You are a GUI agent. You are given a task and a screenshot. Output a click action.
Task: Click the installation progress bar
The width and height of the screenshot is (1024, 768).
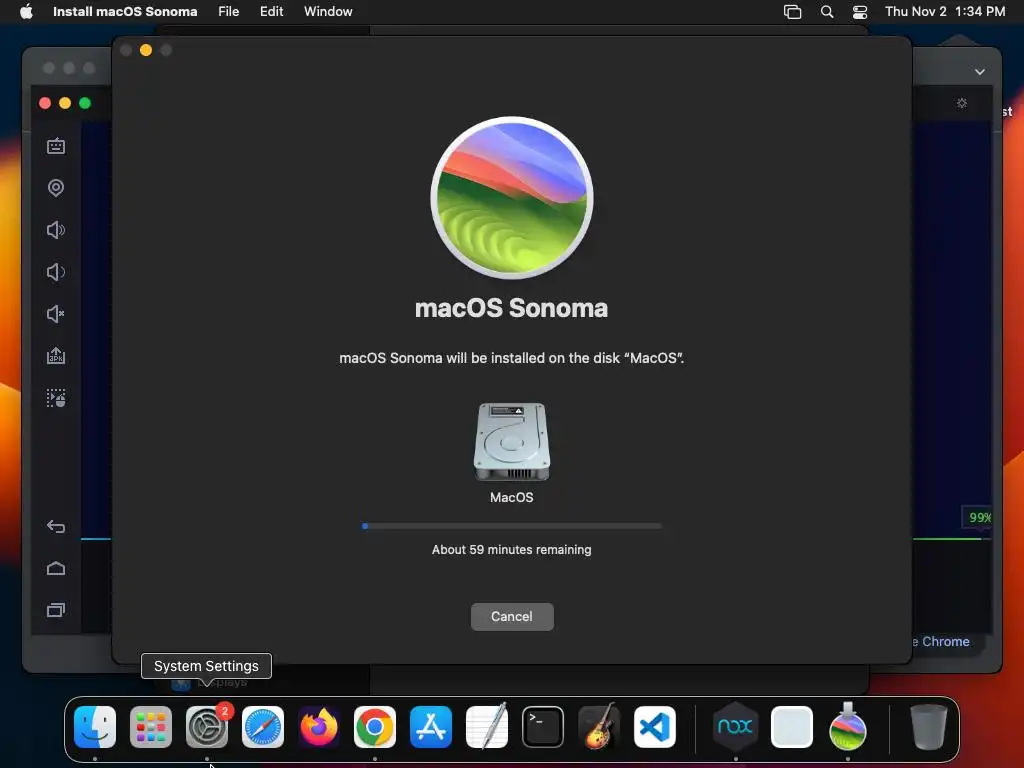click(x=512, y=526)
